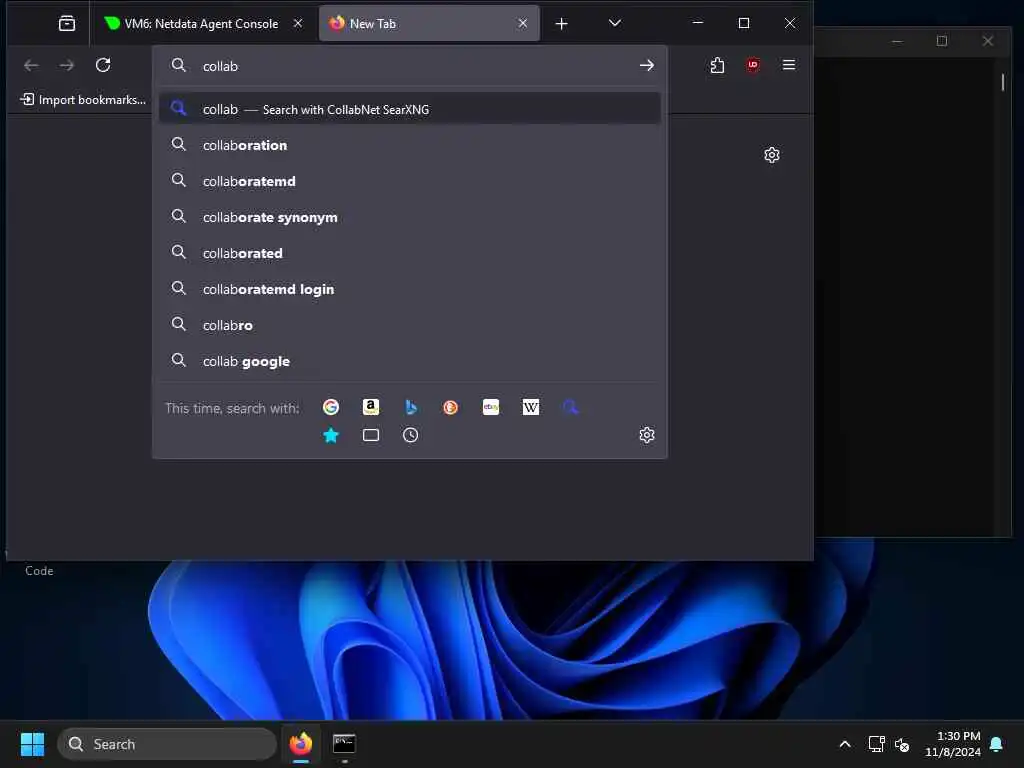Search this time with DuckDuckGo

click(x=451, y=408)
